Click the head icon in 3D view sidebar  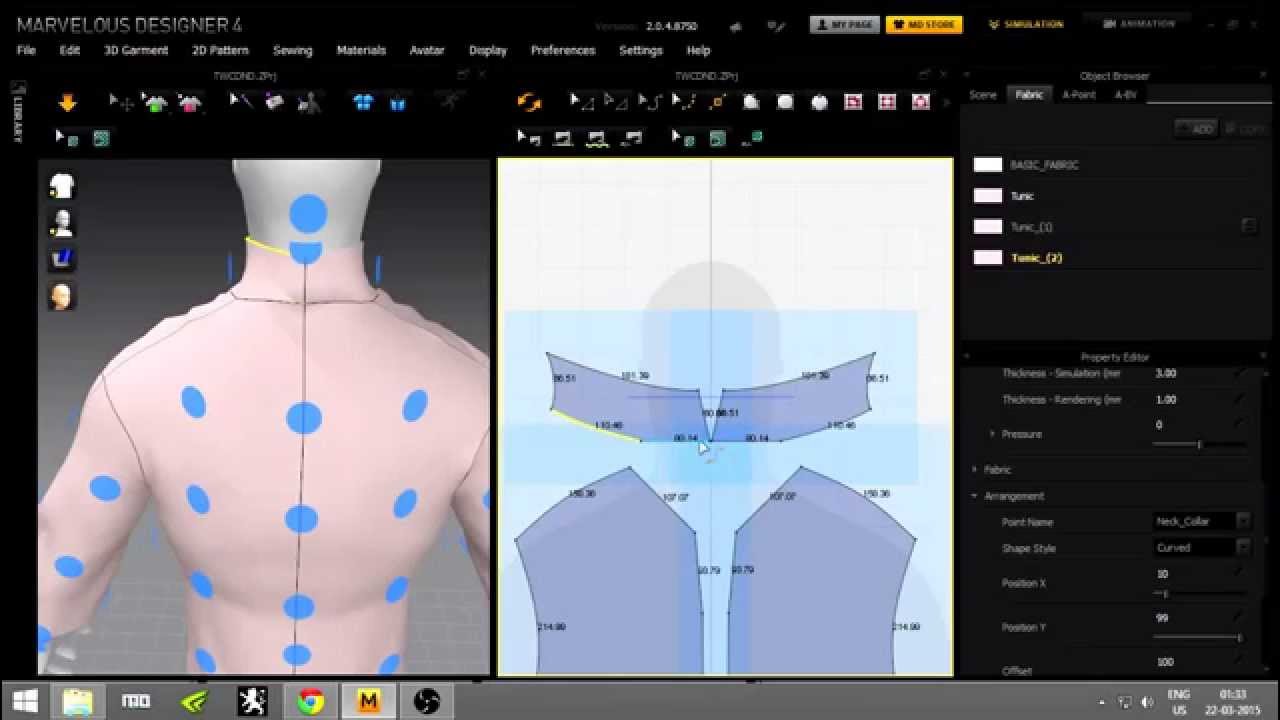coord(63,295)
